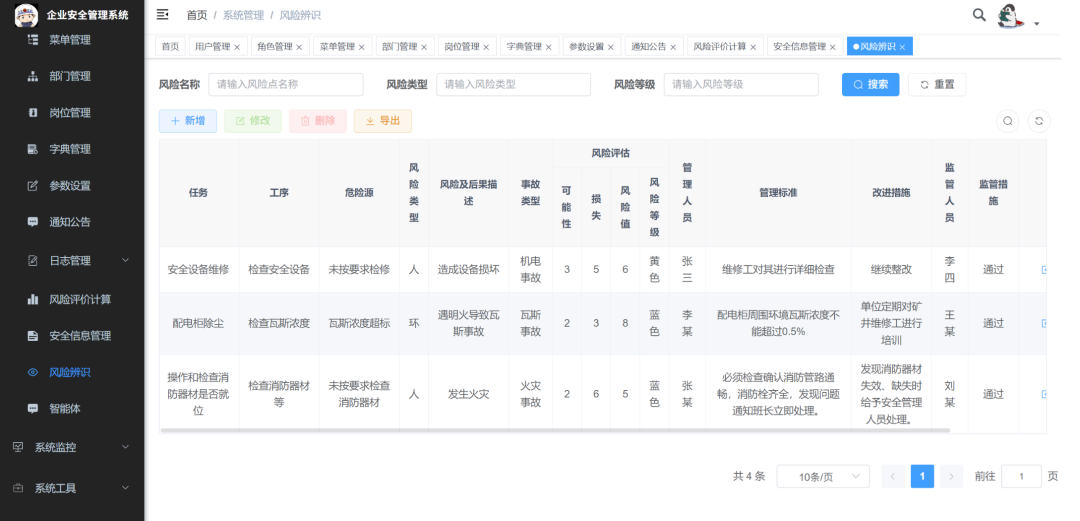Open 参数设置 in the sidebar
This screenshot has height=521, width=1080.
72,186
